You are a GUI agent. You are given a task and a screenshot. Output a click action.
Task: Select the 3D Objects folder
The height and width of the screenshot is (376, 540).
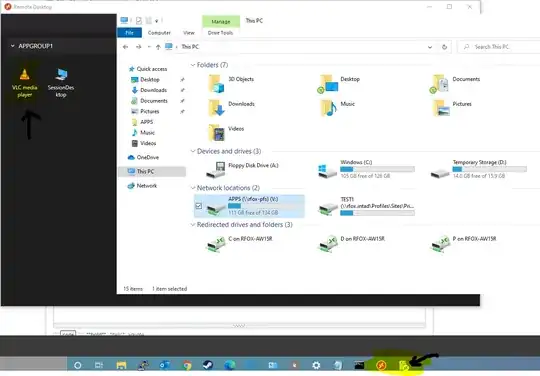point(231,83)
